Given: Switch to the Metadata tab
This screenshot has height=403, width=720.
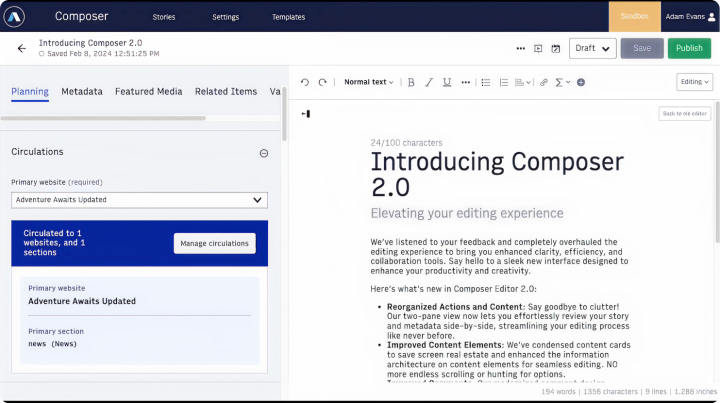Looking at the screenshot, I should [x=82, y=91].
